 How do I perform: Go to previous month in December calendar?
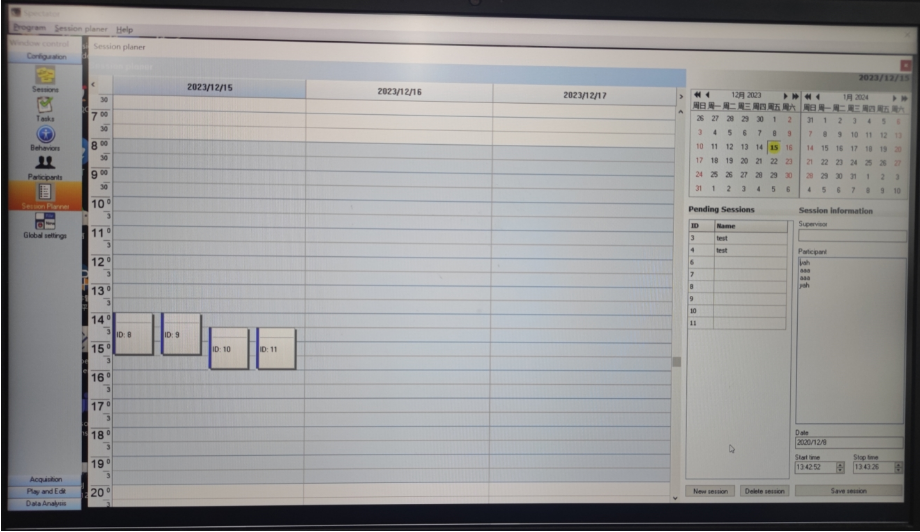coord(708,96)
